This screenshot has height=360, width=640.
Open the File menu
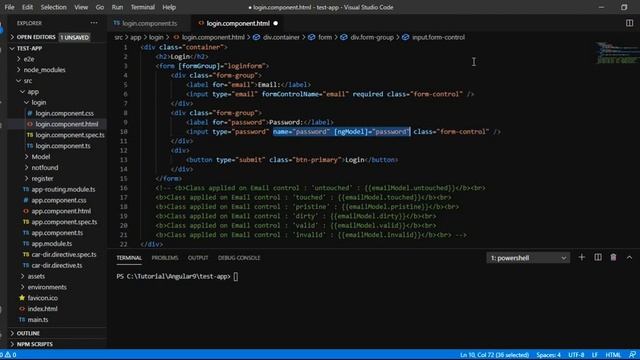(9, 7)
